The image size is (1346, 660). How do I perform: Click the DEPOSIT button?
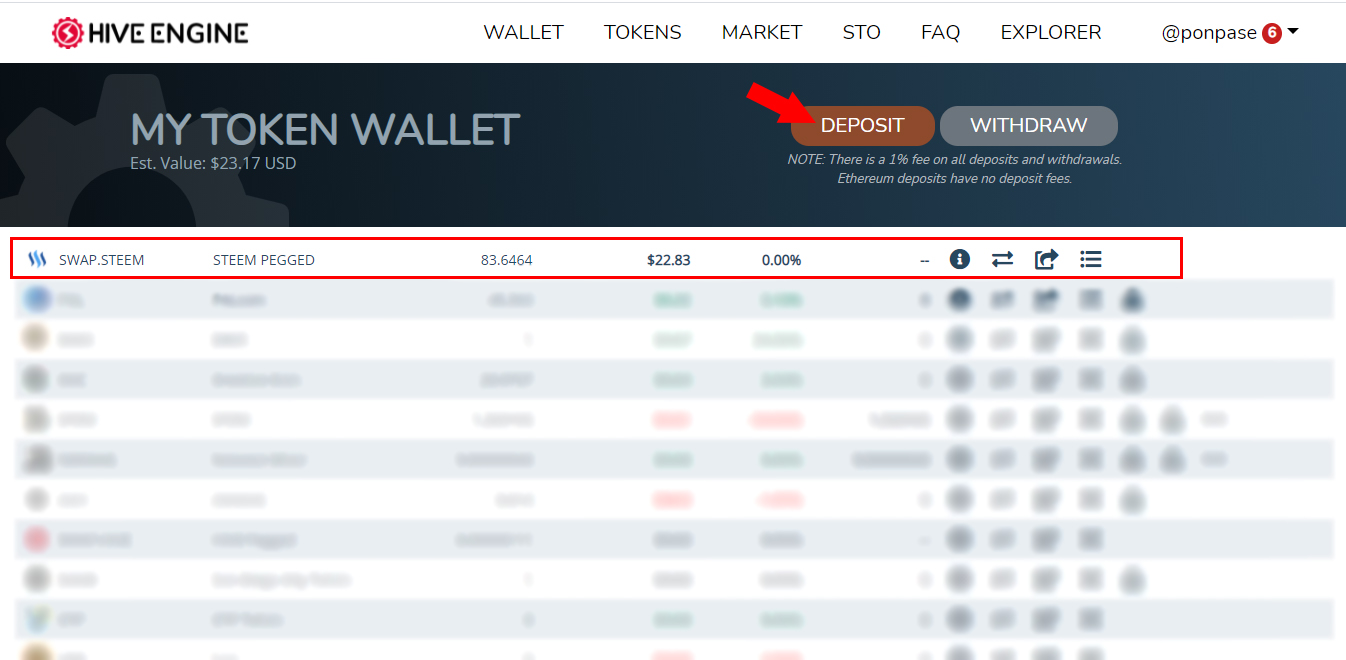coord(862,126)
